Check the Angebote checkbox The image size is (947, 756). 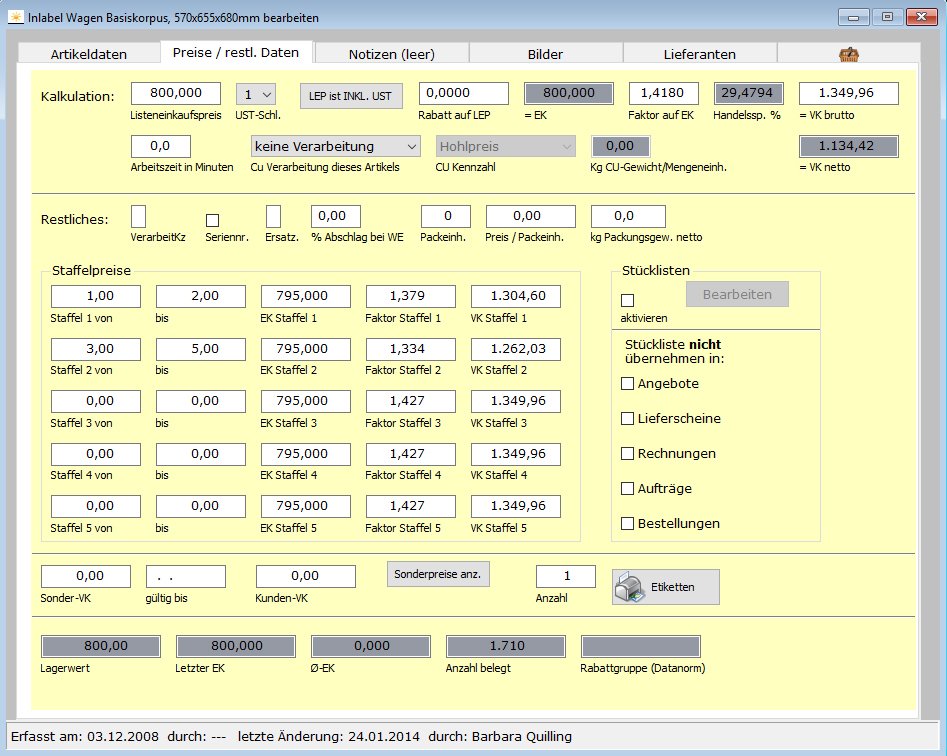tap(628, 383)
